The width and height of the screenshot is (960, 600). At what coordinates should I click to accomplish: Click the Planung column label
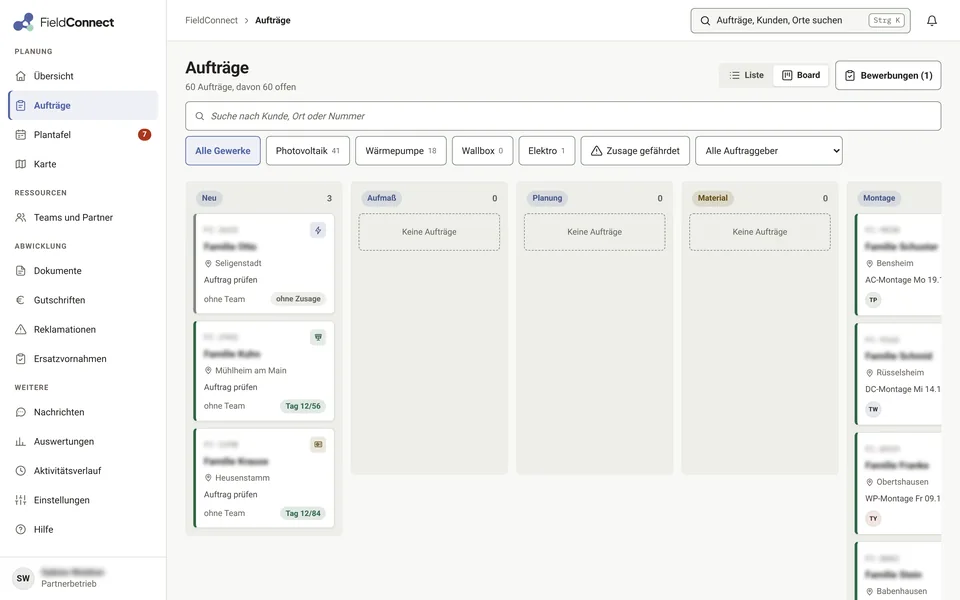click(x=547, y=198)
